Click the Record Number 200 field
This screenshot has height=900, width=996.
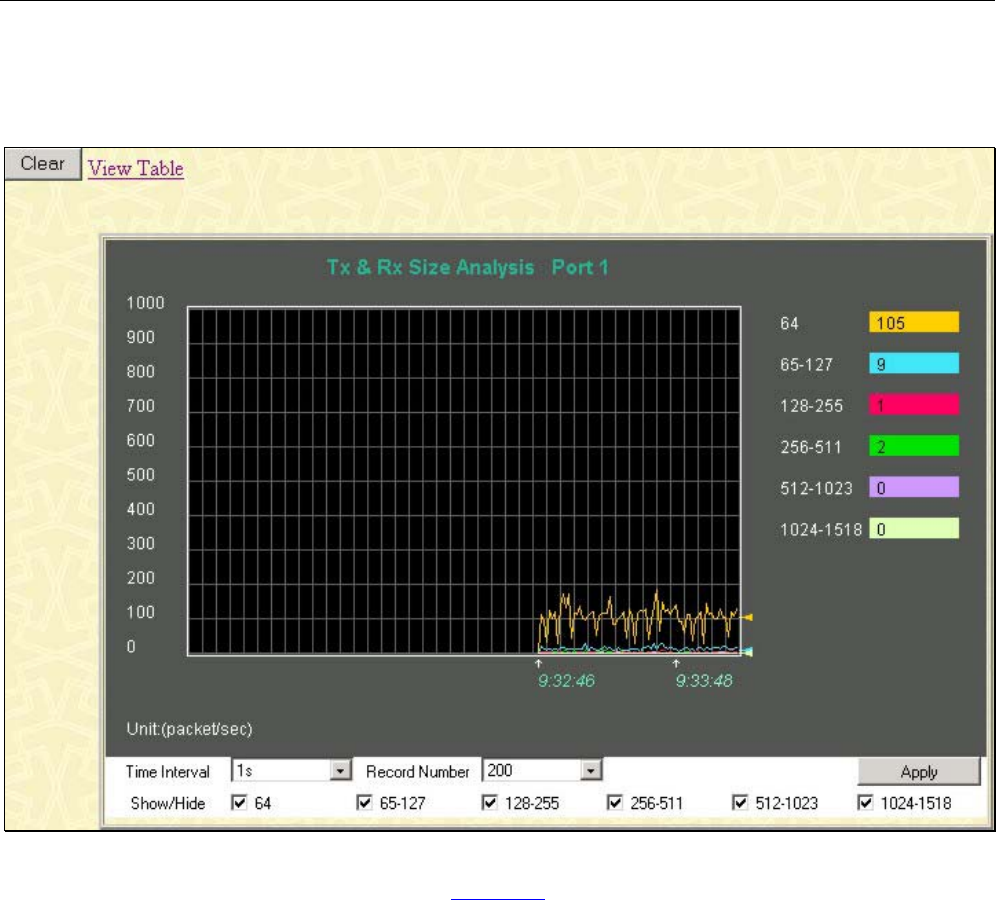tap(532, 772)
